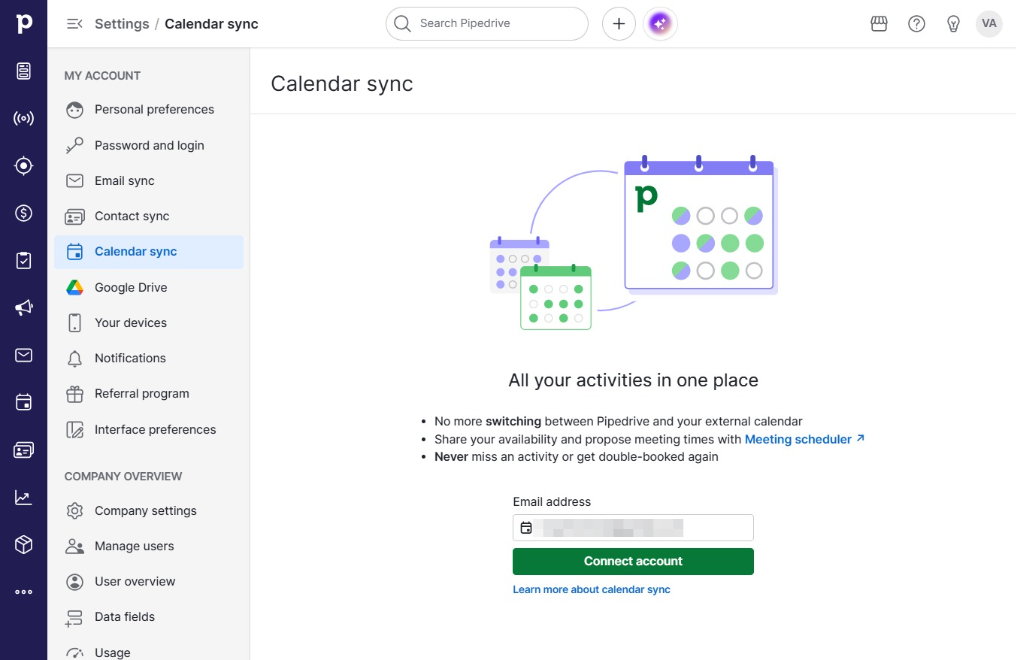Open Interface preferences settings
Screen dimensions: 1016x660
click(x=149, y=429)
